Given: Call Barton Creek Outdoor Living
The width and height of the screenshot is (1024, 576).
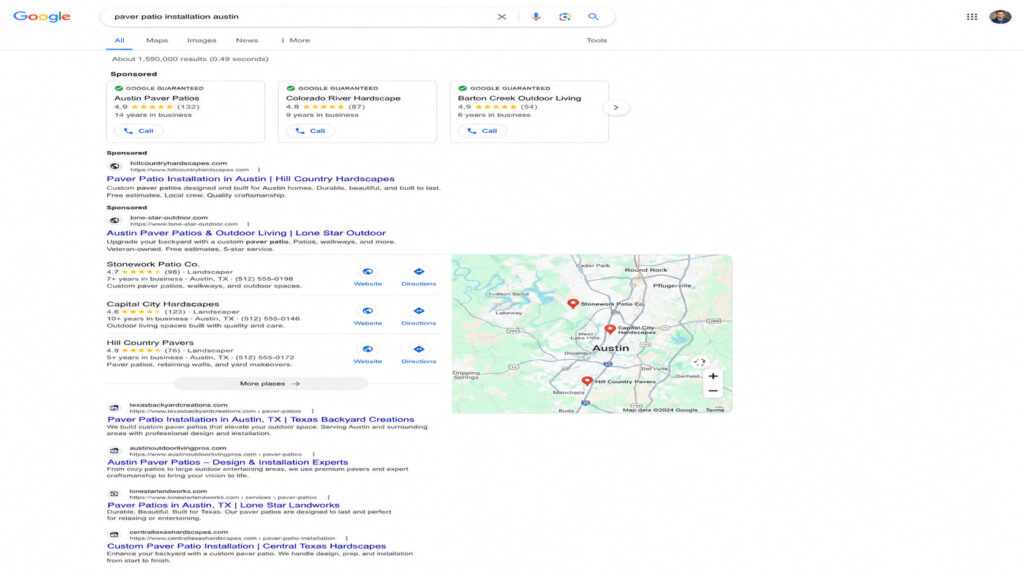Looking at the screenshot, I should 482,131.
